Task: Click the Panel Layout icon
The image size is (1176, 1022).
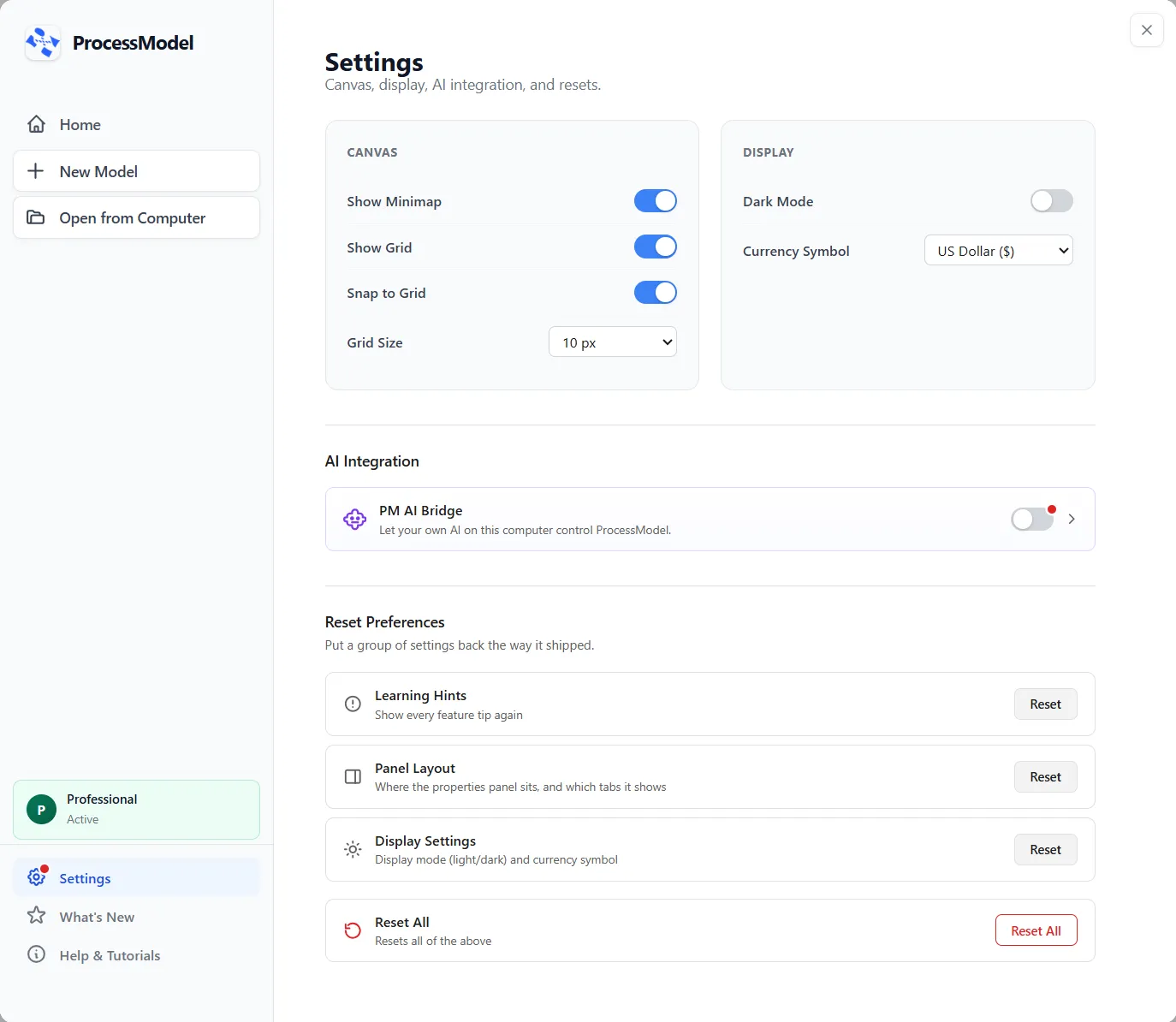Action: pos(353,776)
